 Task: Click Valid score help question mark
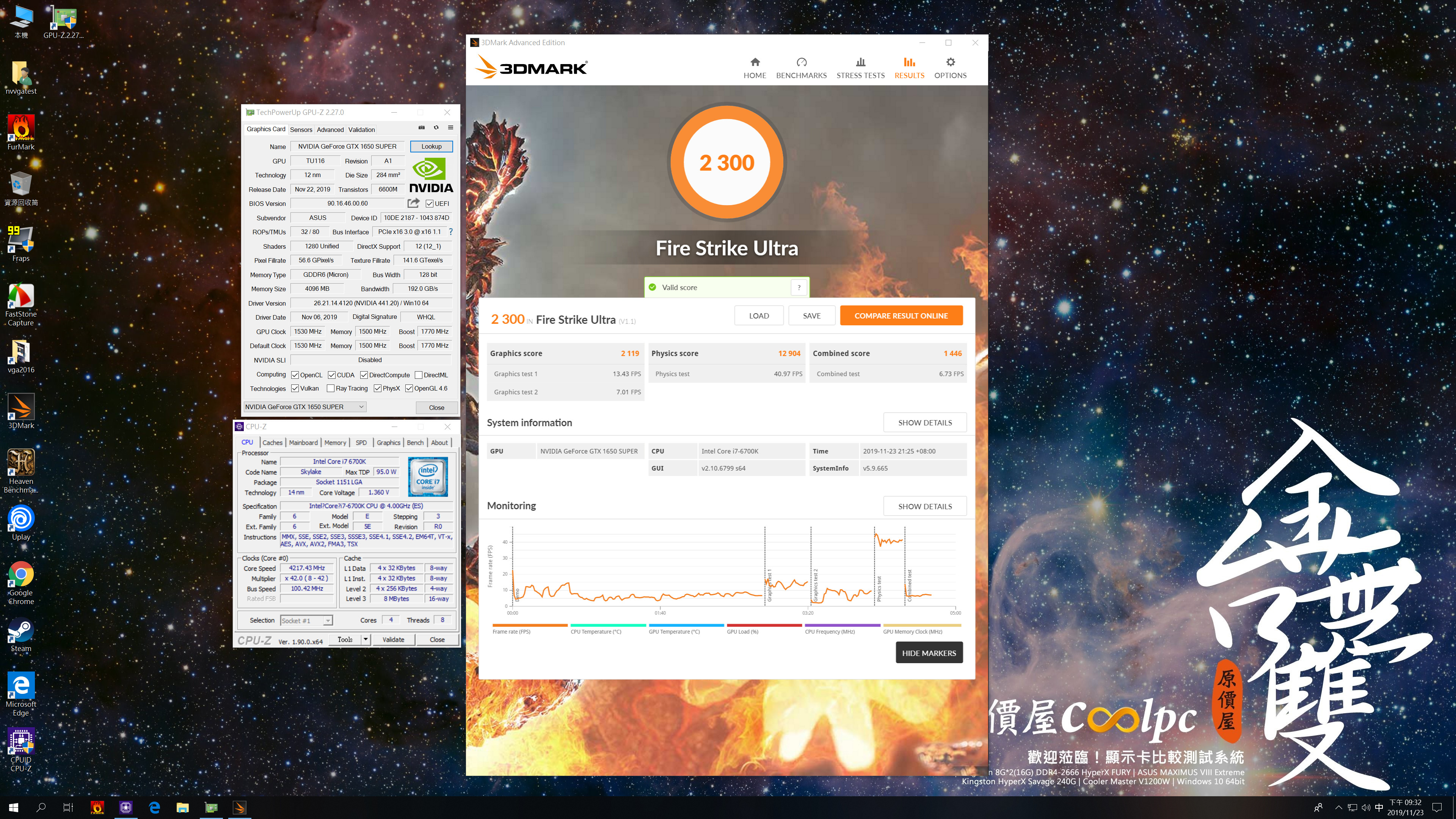tap(799, 287)
